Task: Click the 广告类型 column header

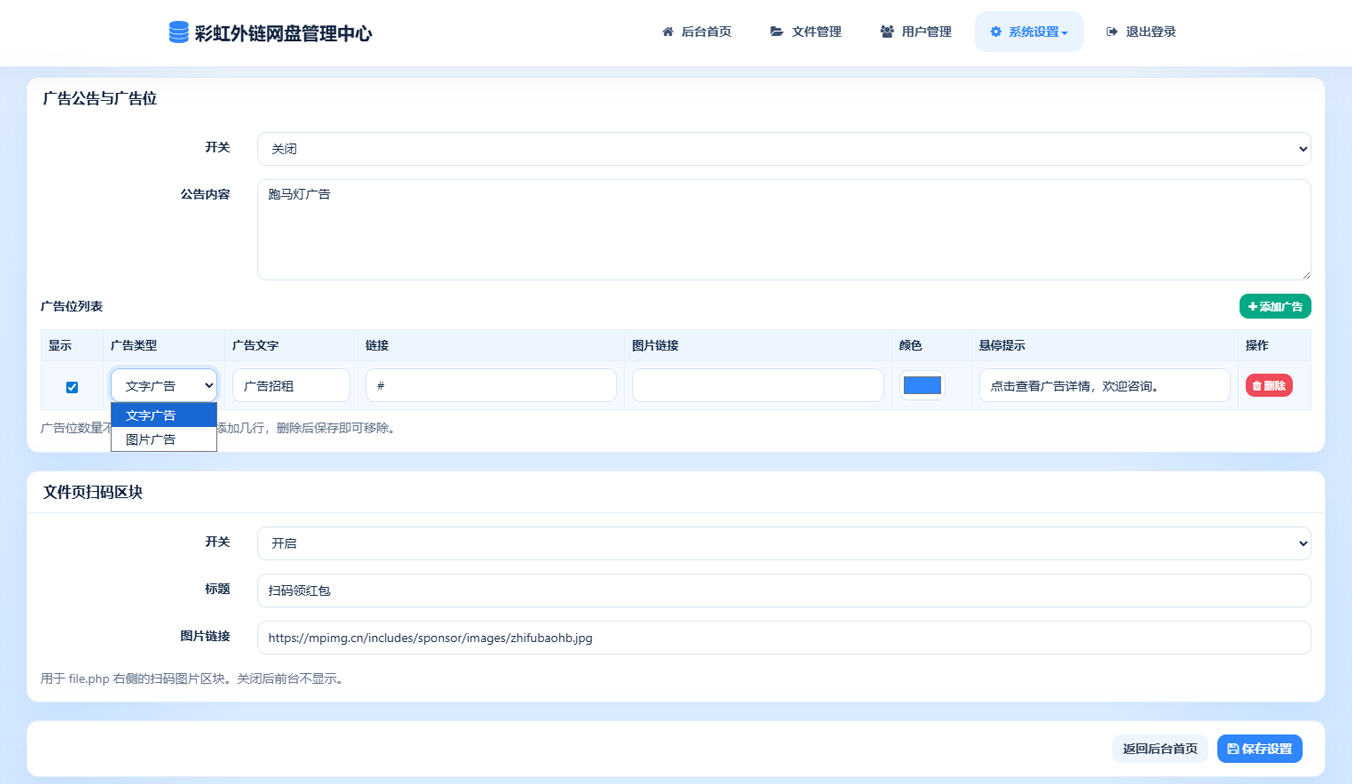Action: (133, 346)
